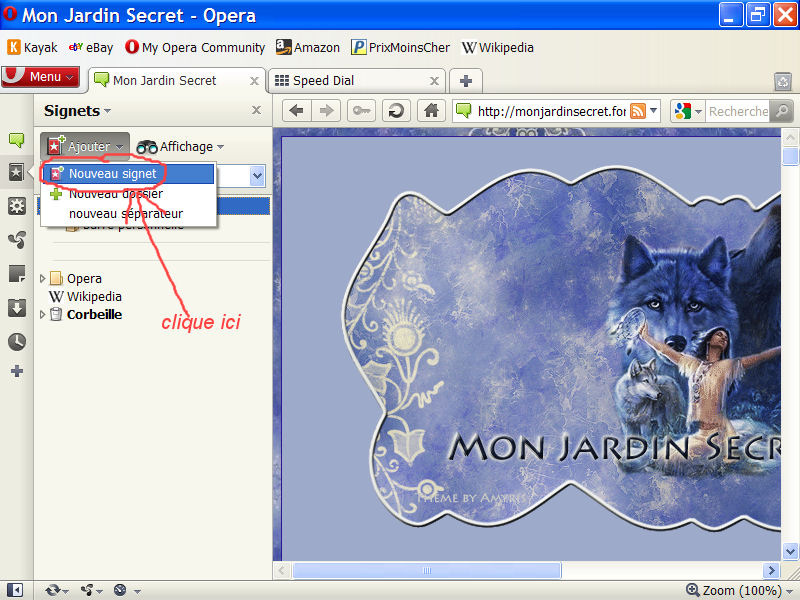Viewport: 800px width, 600px height.
Task: Open the Affichage dropdown
Action: (181, 146)
